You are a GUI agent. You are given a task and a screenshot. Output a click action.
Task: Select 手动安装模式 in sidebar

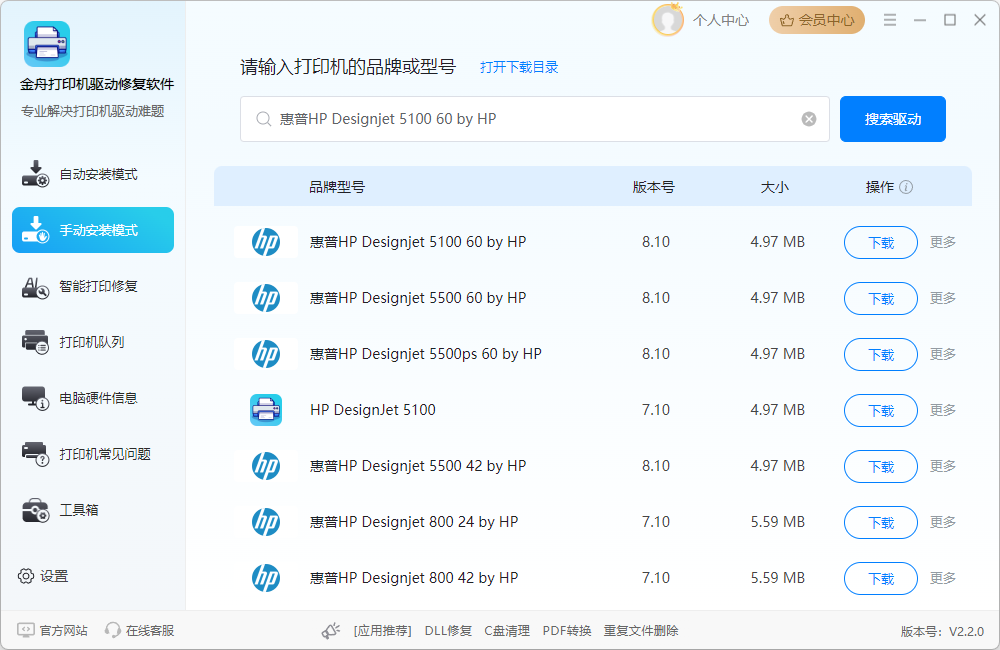(93, 230)
